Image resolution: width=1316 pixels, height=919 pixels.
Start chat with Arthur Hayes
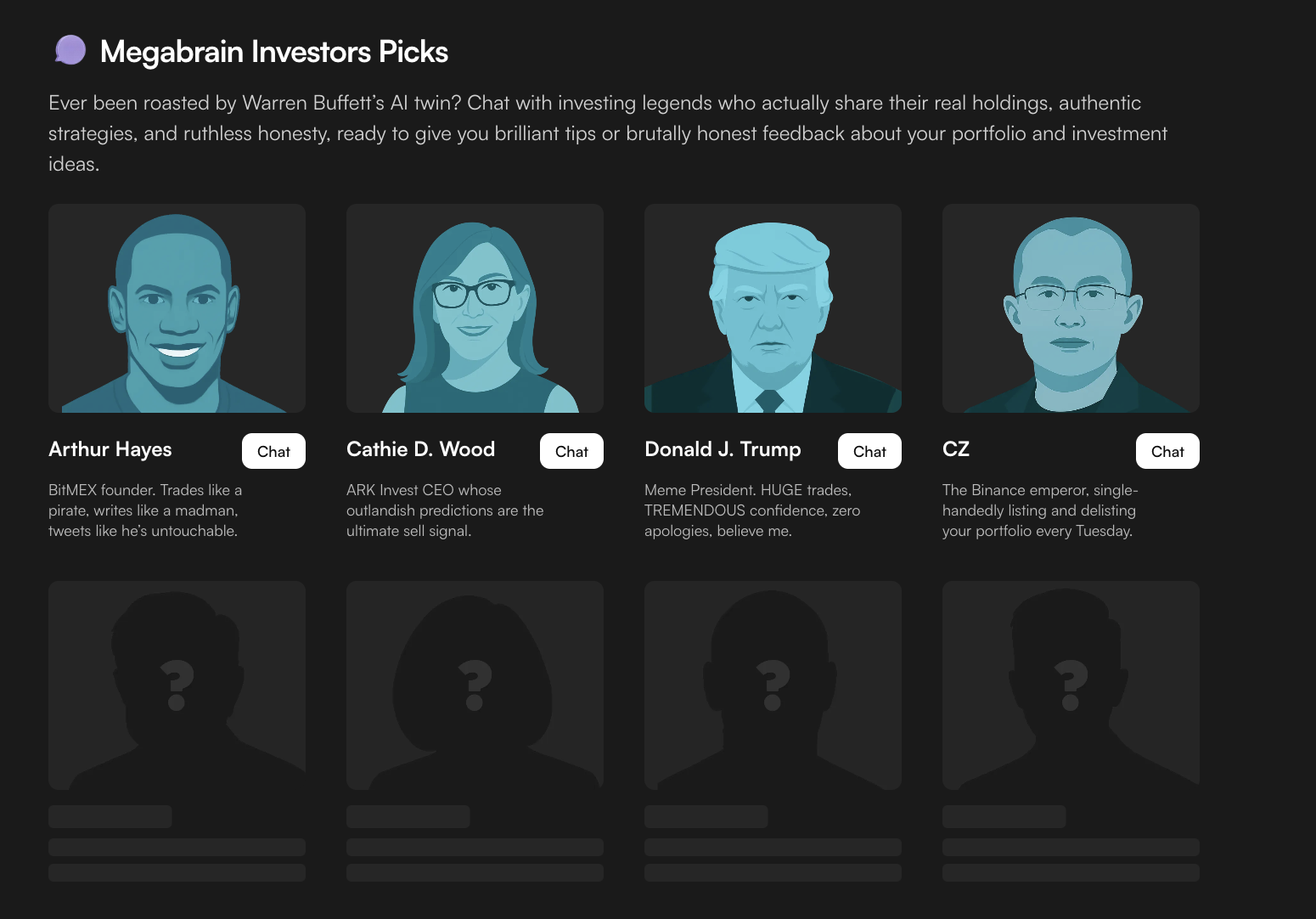point(273,451)
